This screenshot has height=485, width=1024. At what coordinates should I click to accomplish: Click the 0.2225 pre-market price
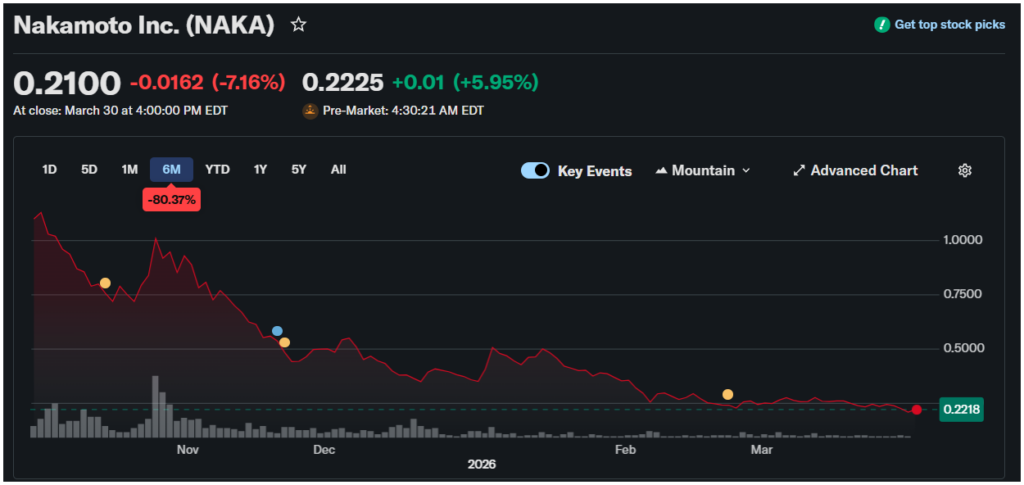click(x=343, y=82)
